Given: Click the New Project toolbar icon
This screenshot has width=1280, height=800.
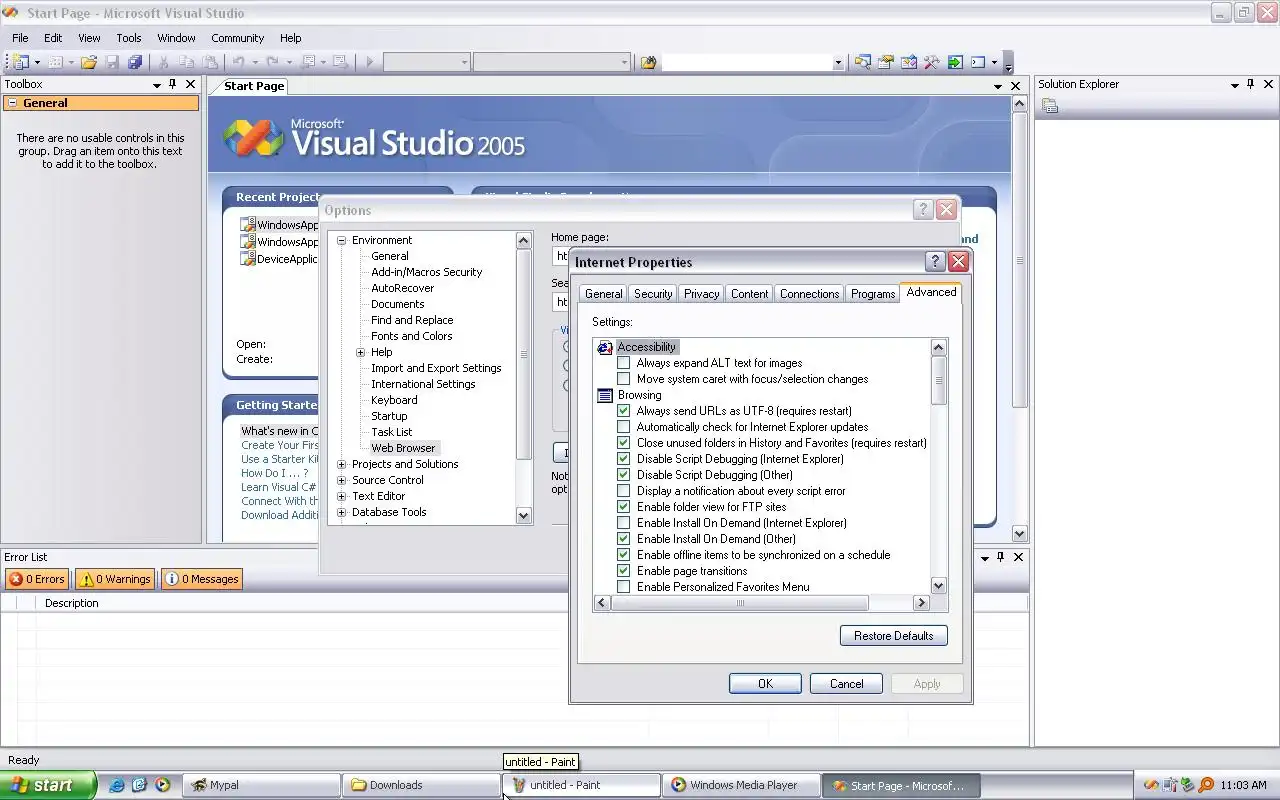Looking at the screenshot, I should pyautogui.click(x=20, y=62).
